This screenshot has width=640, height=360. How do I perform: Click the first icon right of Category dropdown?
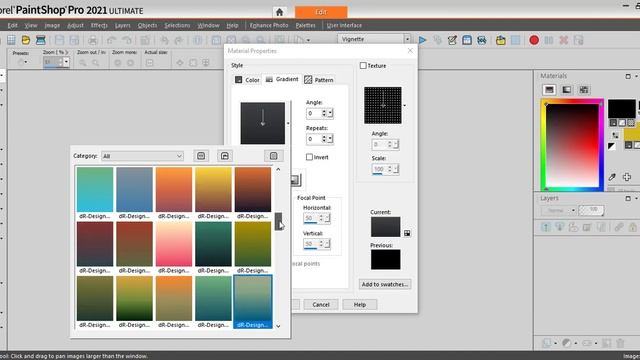(201, 156)
